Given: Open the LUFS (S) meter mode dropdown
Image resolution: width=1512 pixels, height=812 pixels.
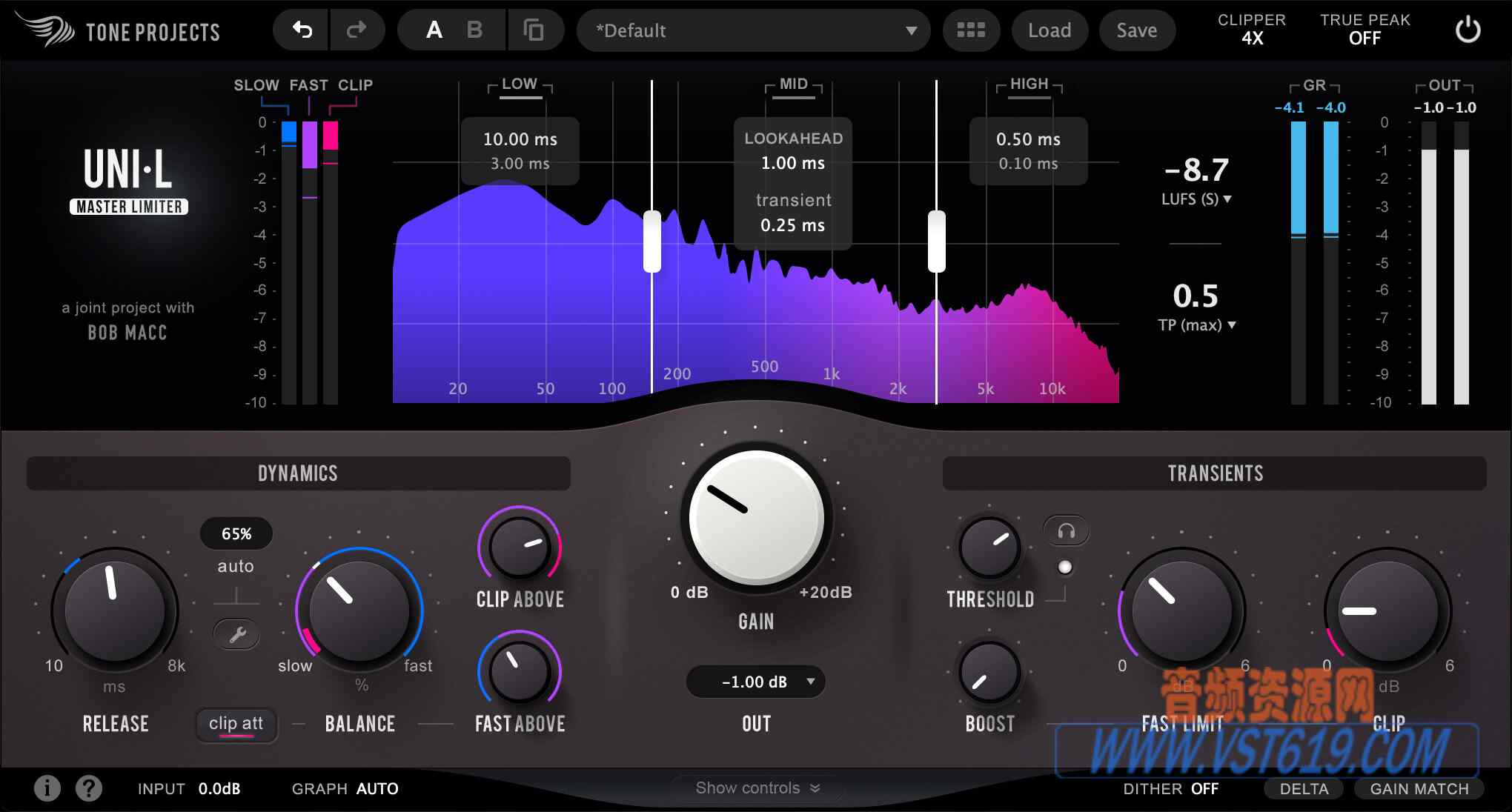Looking at the screenshot, I should click(1196, 199).
